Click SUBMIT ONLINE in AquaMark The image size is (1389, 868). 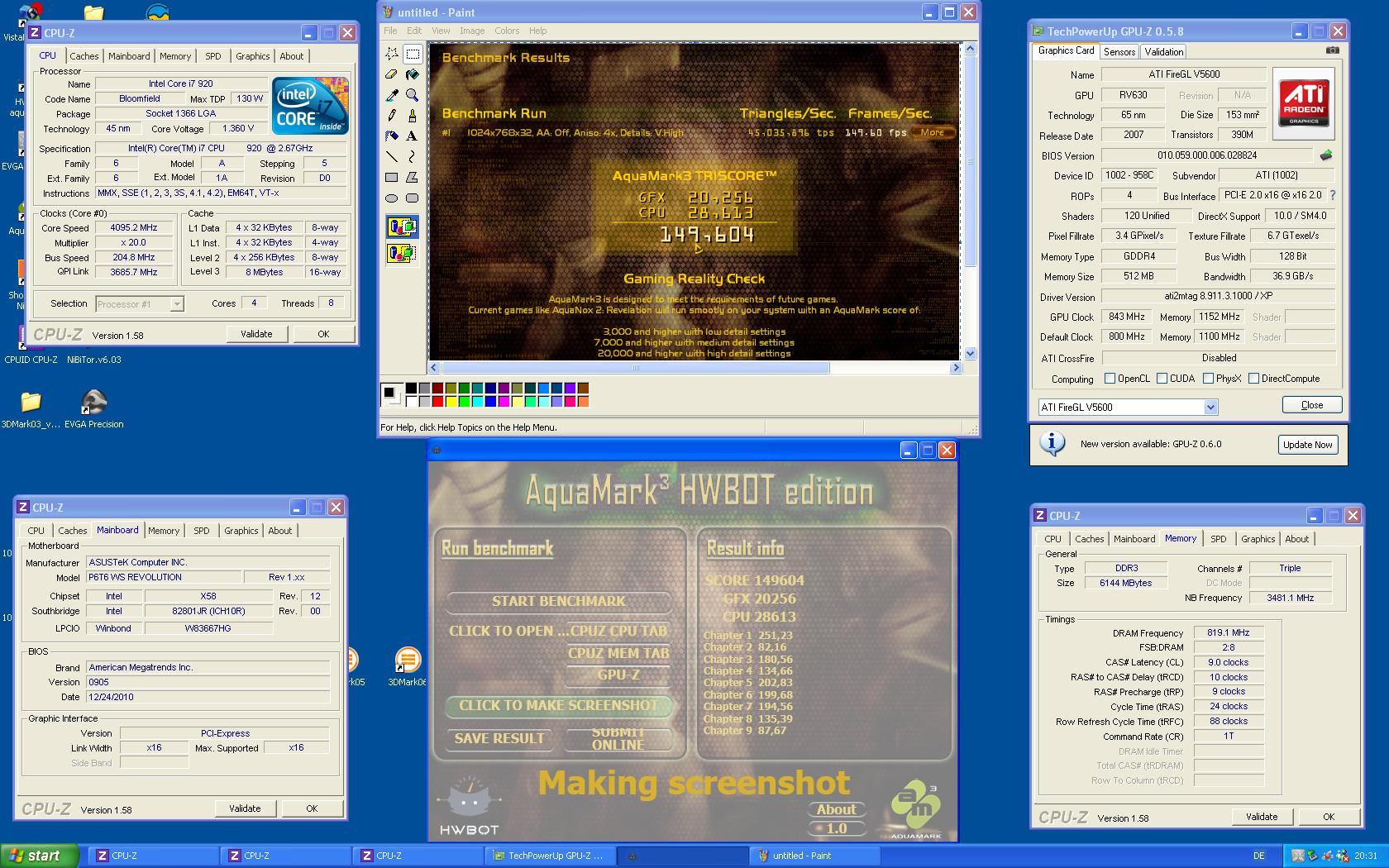[x=618, y=739]
